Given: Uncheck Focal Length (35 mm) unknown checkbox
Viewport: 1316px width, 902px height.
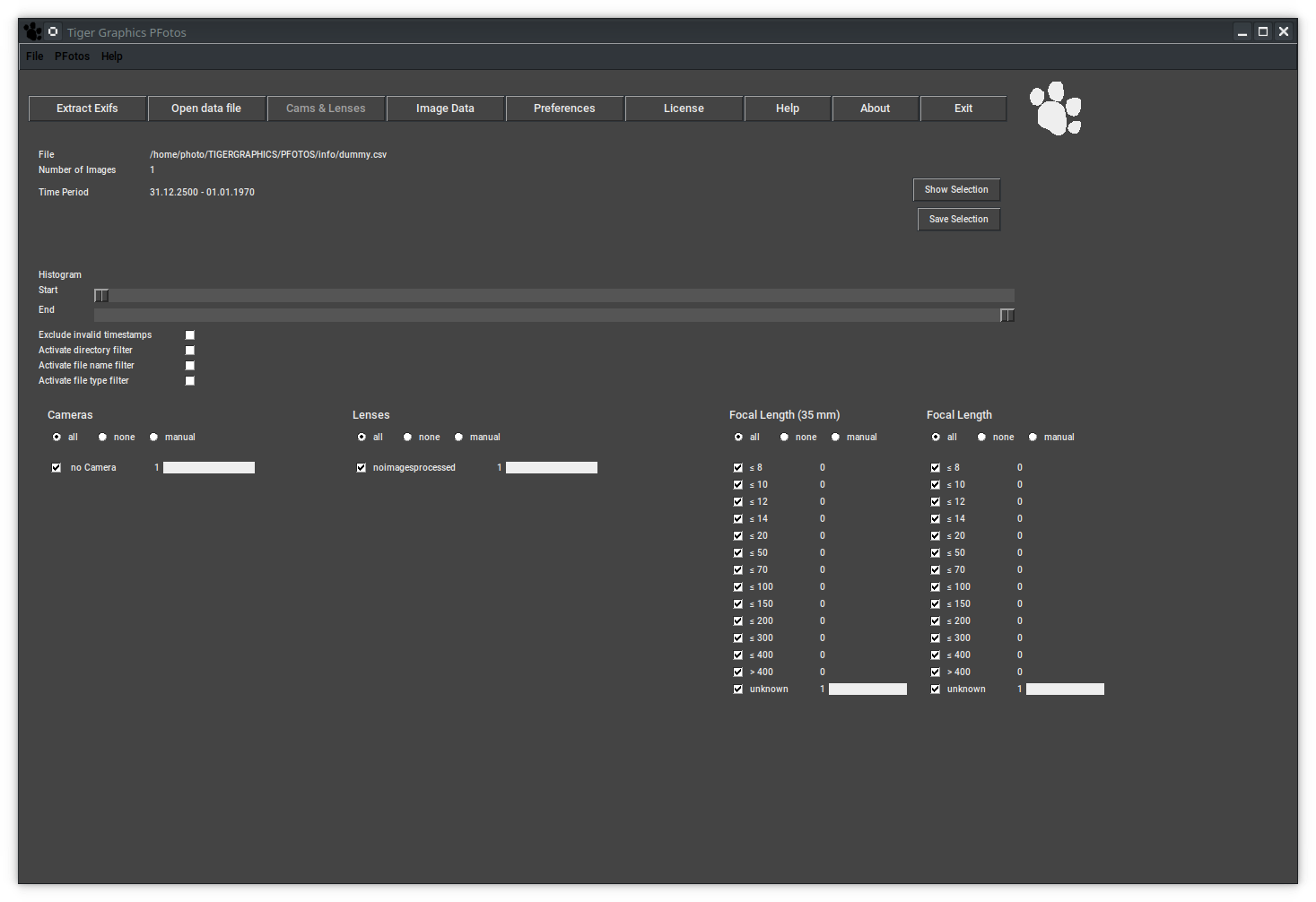Looking at the screenshot, I should (x=738, y=690).
